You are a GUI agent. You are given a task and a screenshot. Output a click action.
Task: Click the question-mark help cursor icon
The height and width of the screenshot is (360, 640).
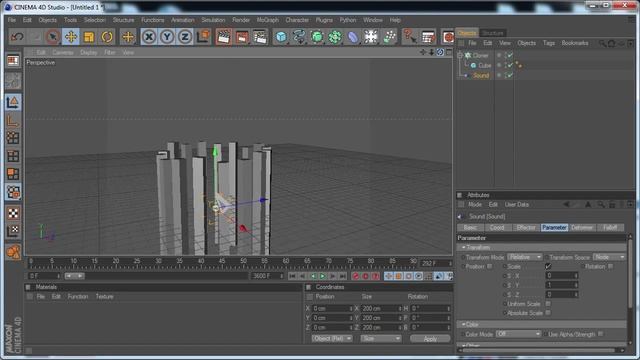point(409,37)
